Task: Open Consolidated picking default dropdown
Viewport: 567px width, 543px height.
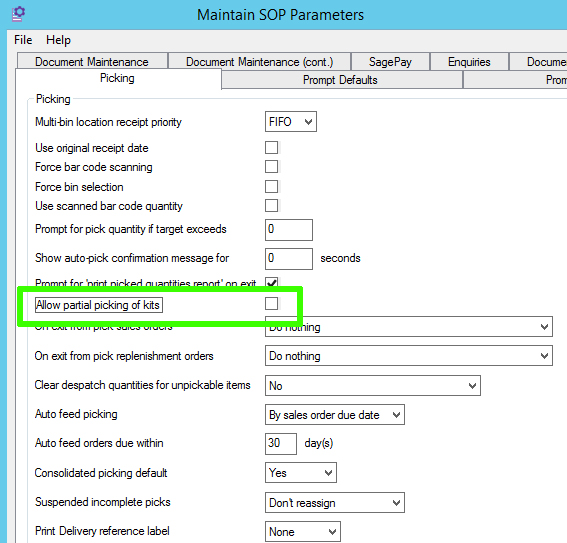Action: (x=300, y=473)
